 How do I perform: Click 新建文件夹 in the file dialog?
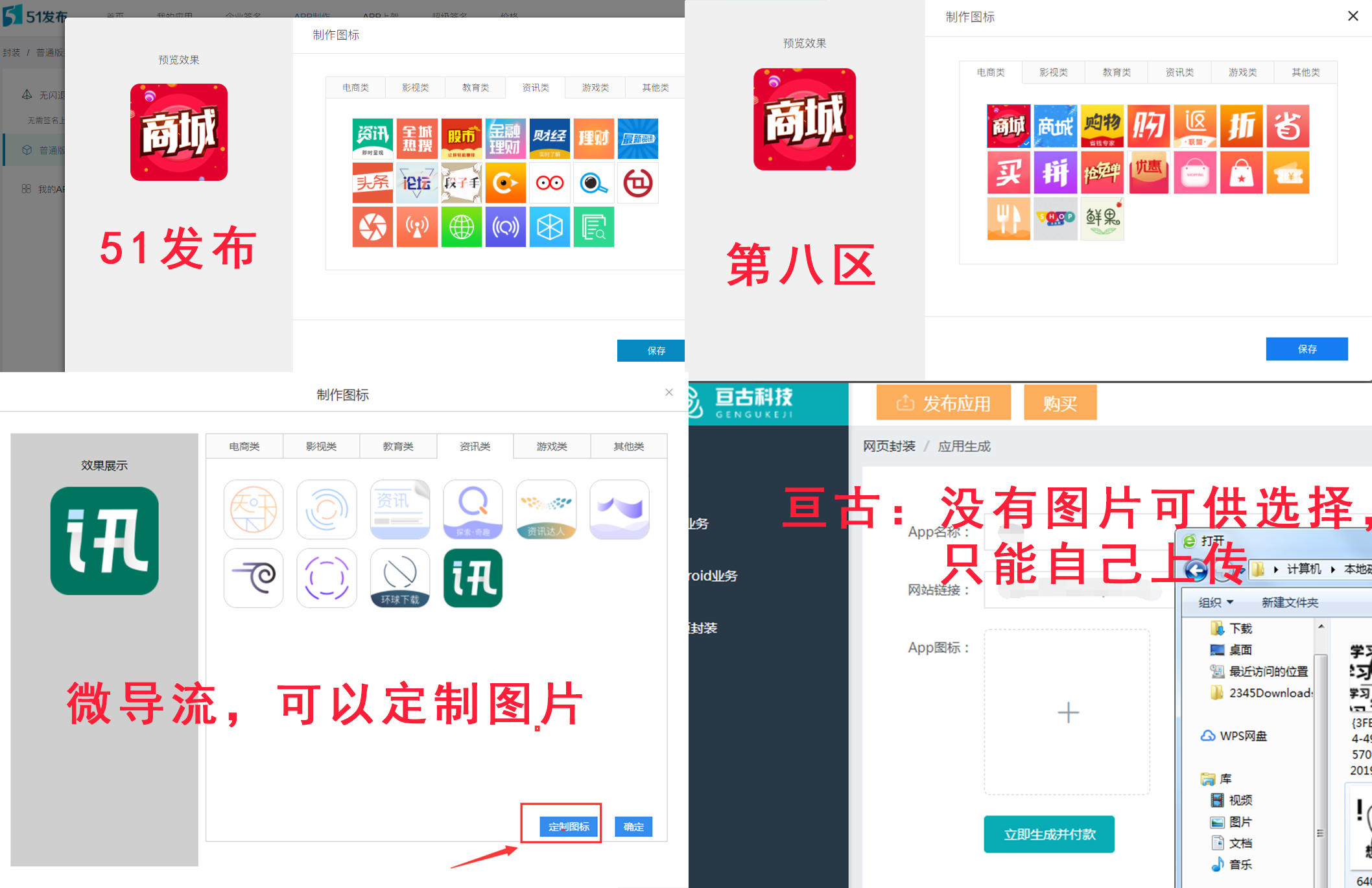click(1290, 603)
